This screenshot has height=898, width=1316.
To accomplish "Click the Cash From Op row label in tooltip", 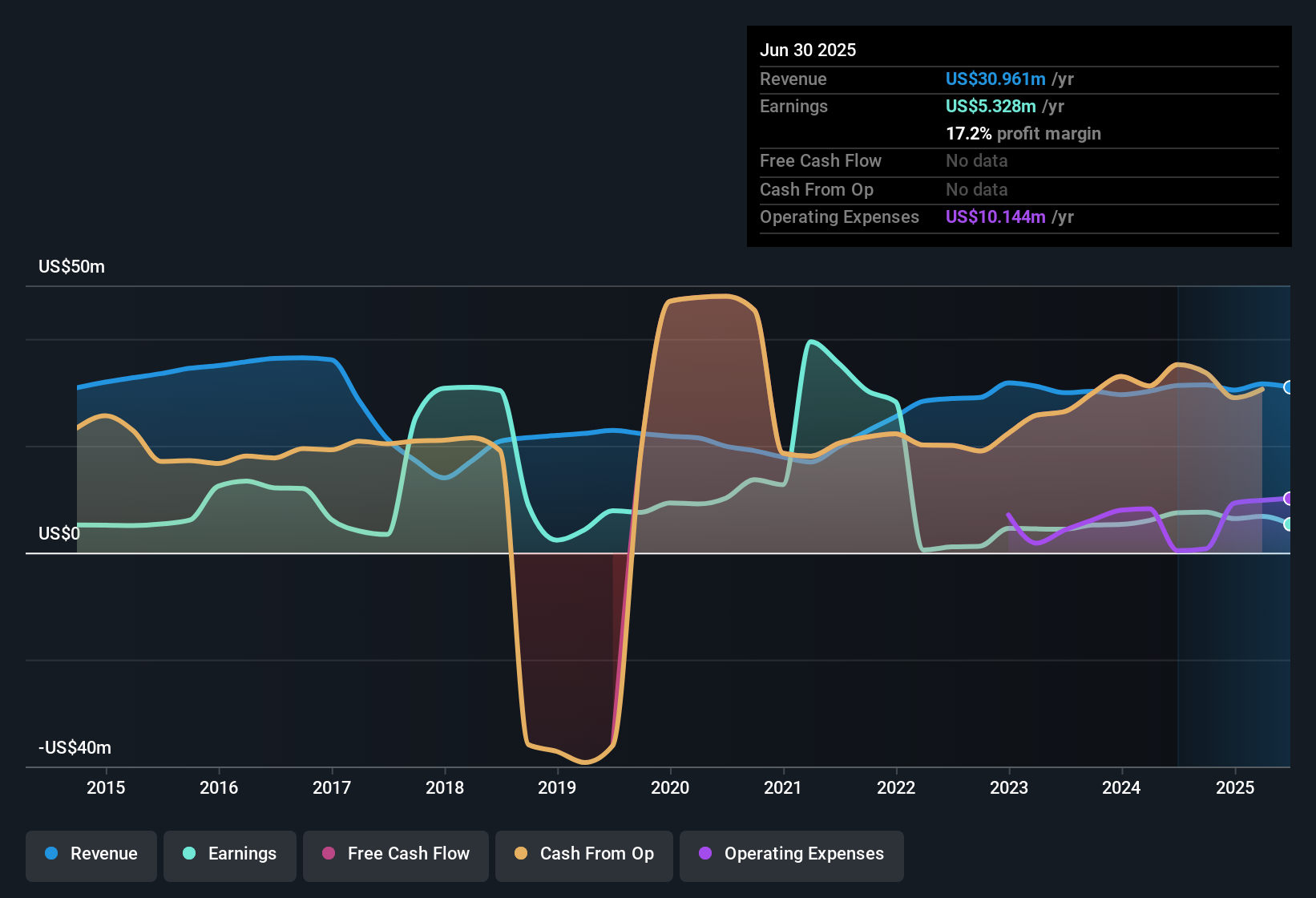I will pyautogui.click(x=817, y=189).
